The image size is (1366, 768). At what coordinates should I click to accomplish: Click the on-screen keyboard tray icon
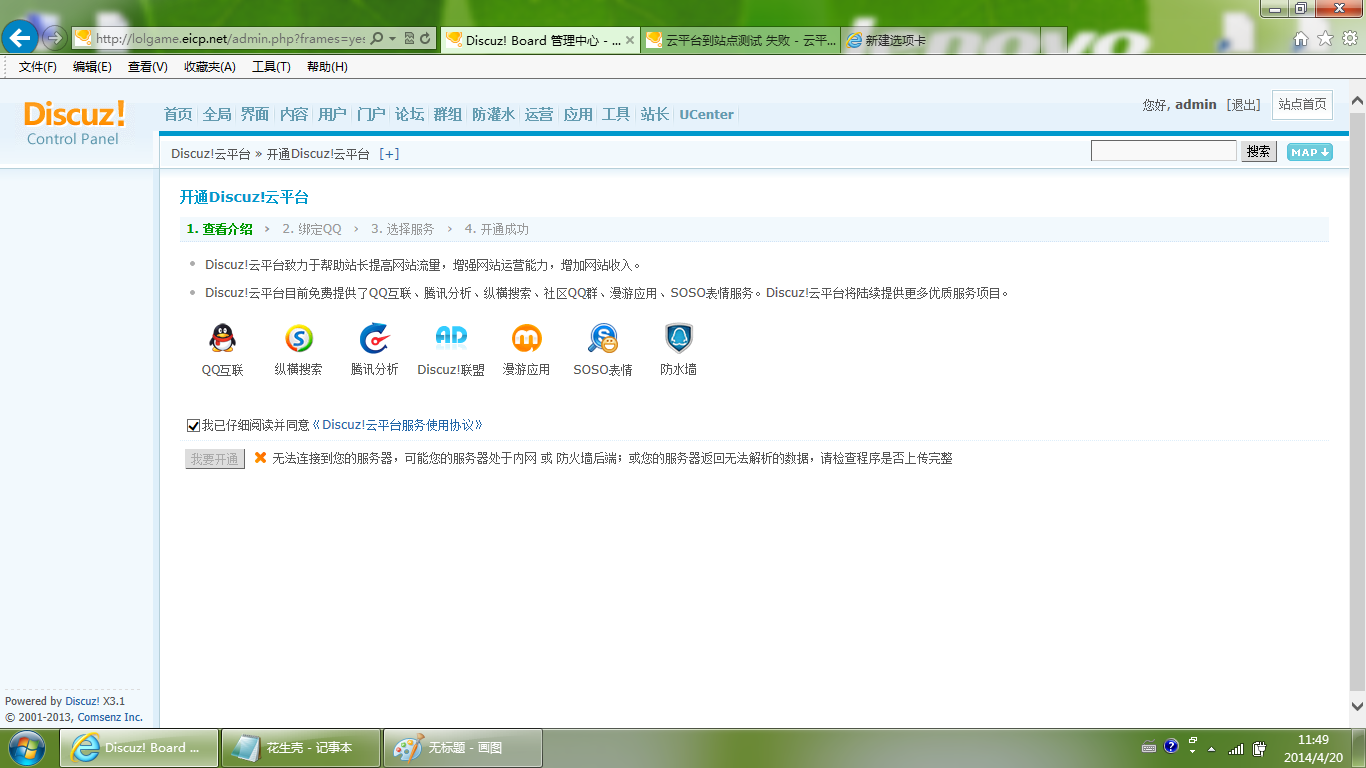point(1150,747)
